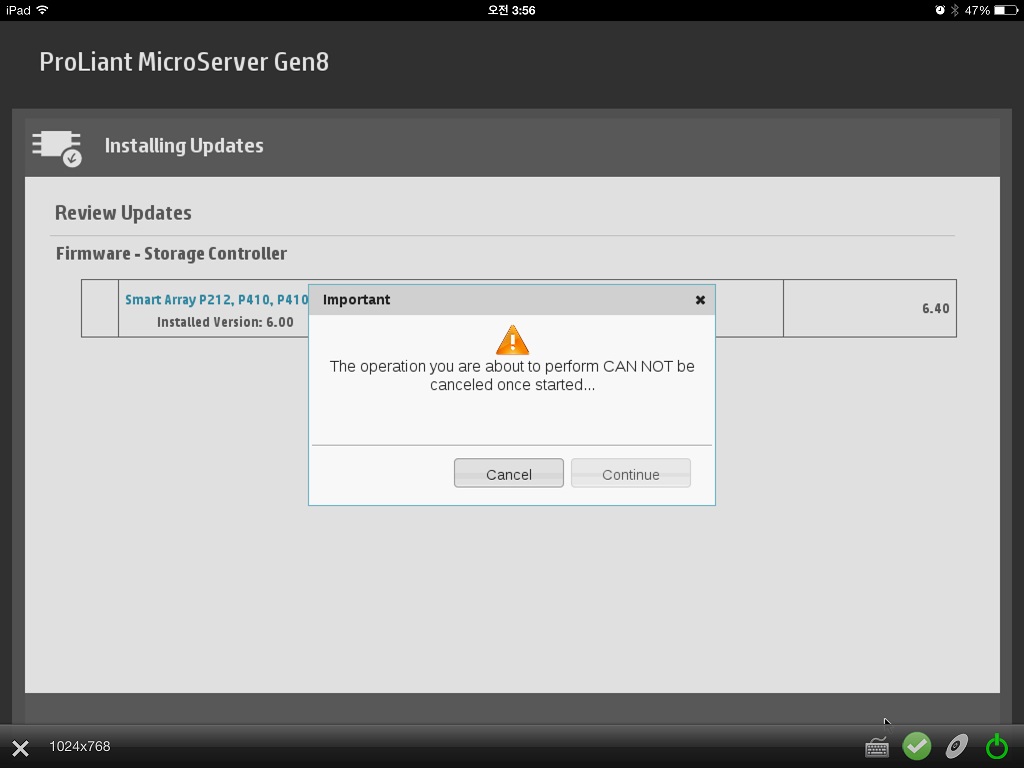Image resolution: width=1024 pixels, height=768 pixels.
Task: Click the green power button icon
Action: 997,746
